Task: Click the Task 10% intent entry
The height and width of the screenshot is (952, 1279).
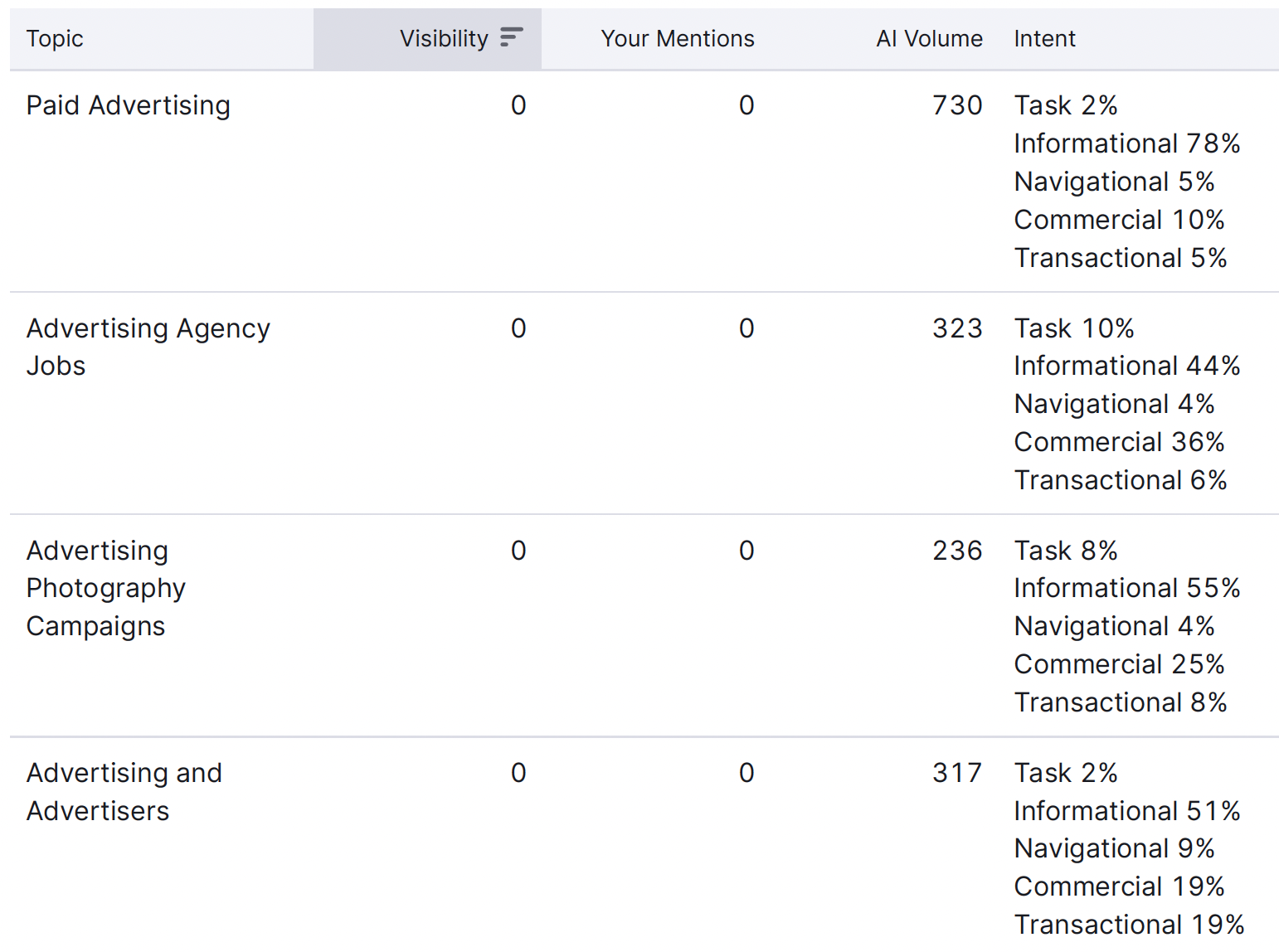Action: coord(1074,328)
